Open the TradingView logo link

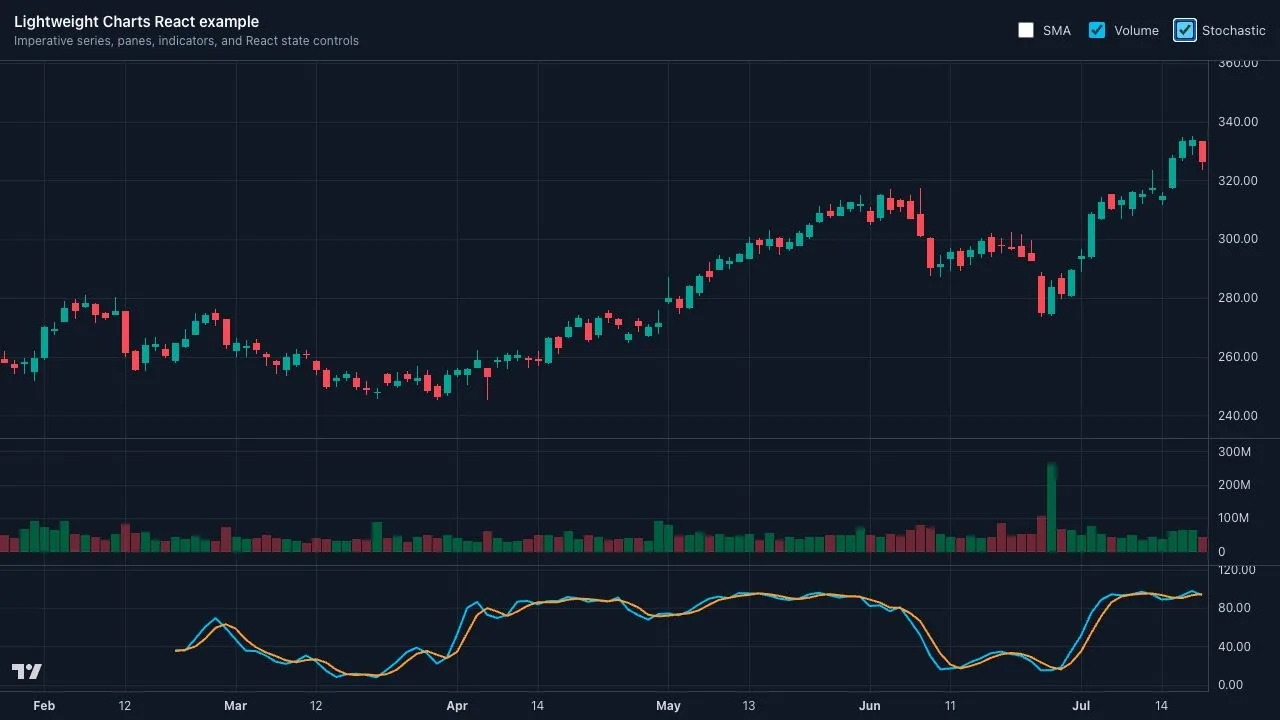click(27, 671)
